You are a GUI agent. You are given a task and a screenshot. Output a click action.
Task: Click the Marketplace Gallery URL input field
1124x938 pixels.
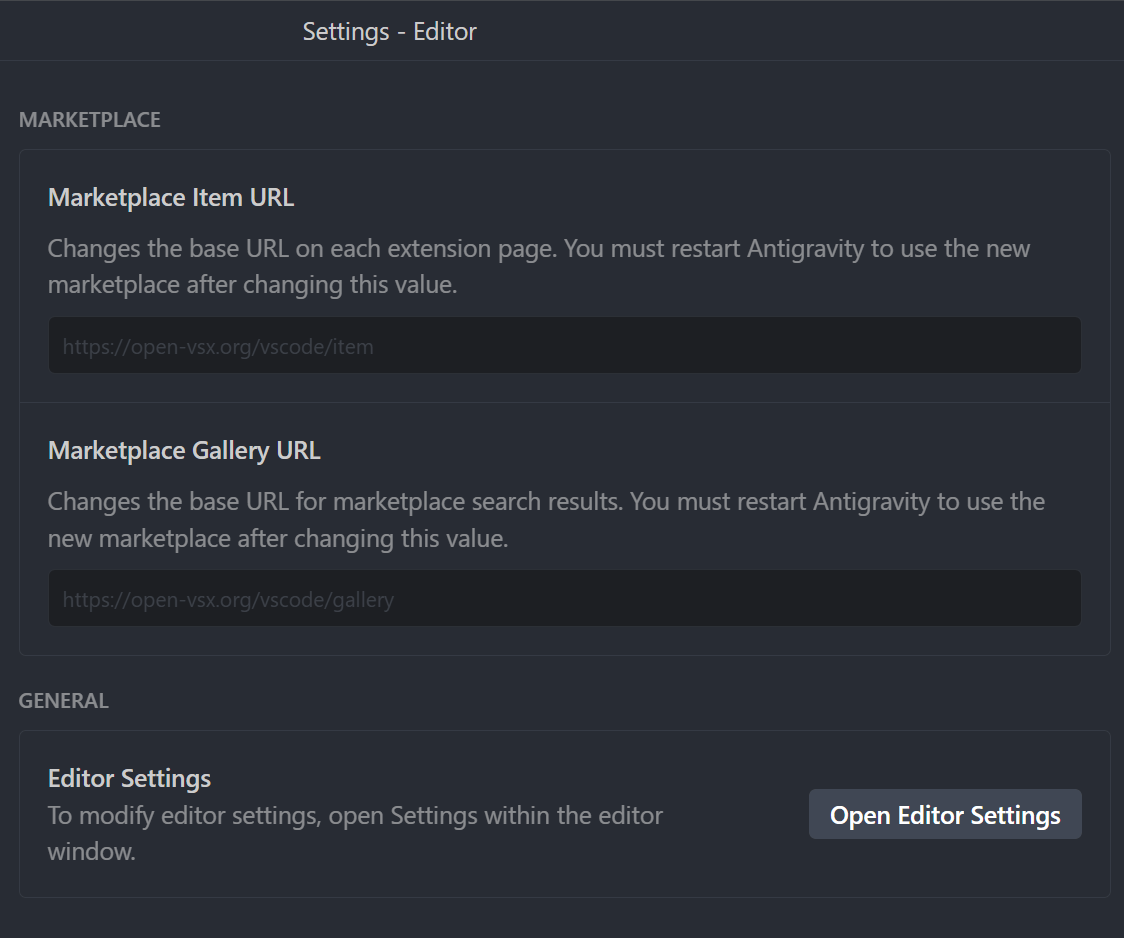(564, 598)
